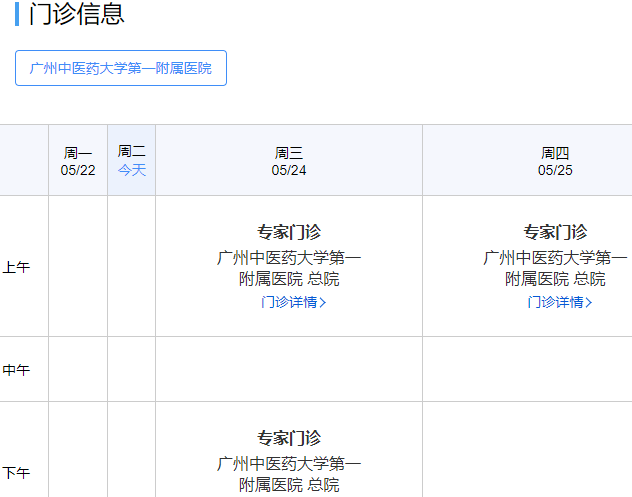Select the 周四 05/25 column header
This screenshot has height=497, width=632.
[x=555, y=161]
